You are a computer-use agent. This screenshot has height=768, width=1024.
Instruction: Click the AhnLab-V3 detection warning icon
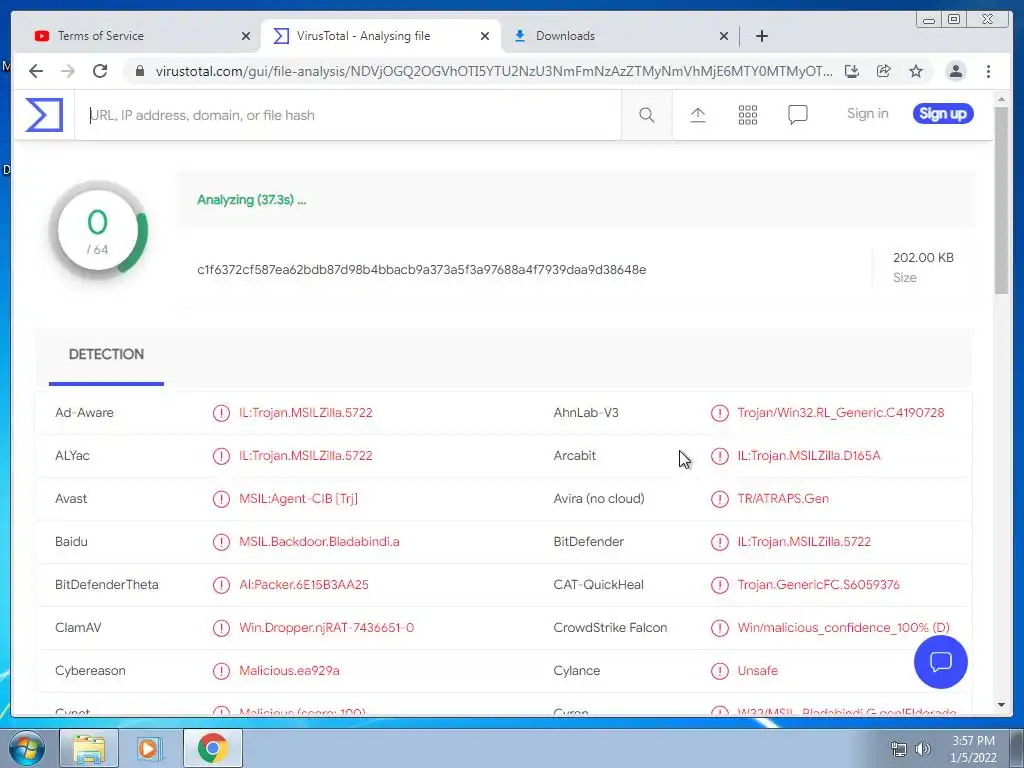720,413
